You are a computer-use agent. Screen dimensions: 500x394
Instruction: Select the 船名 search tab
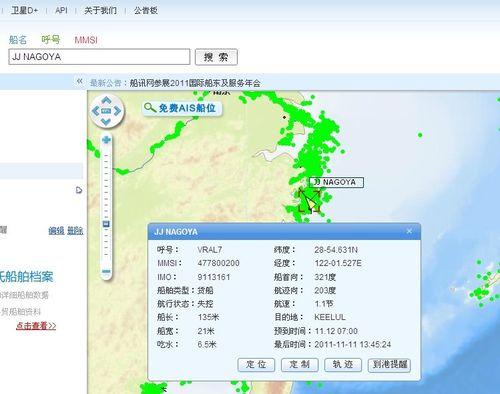[x=18, y=40]
